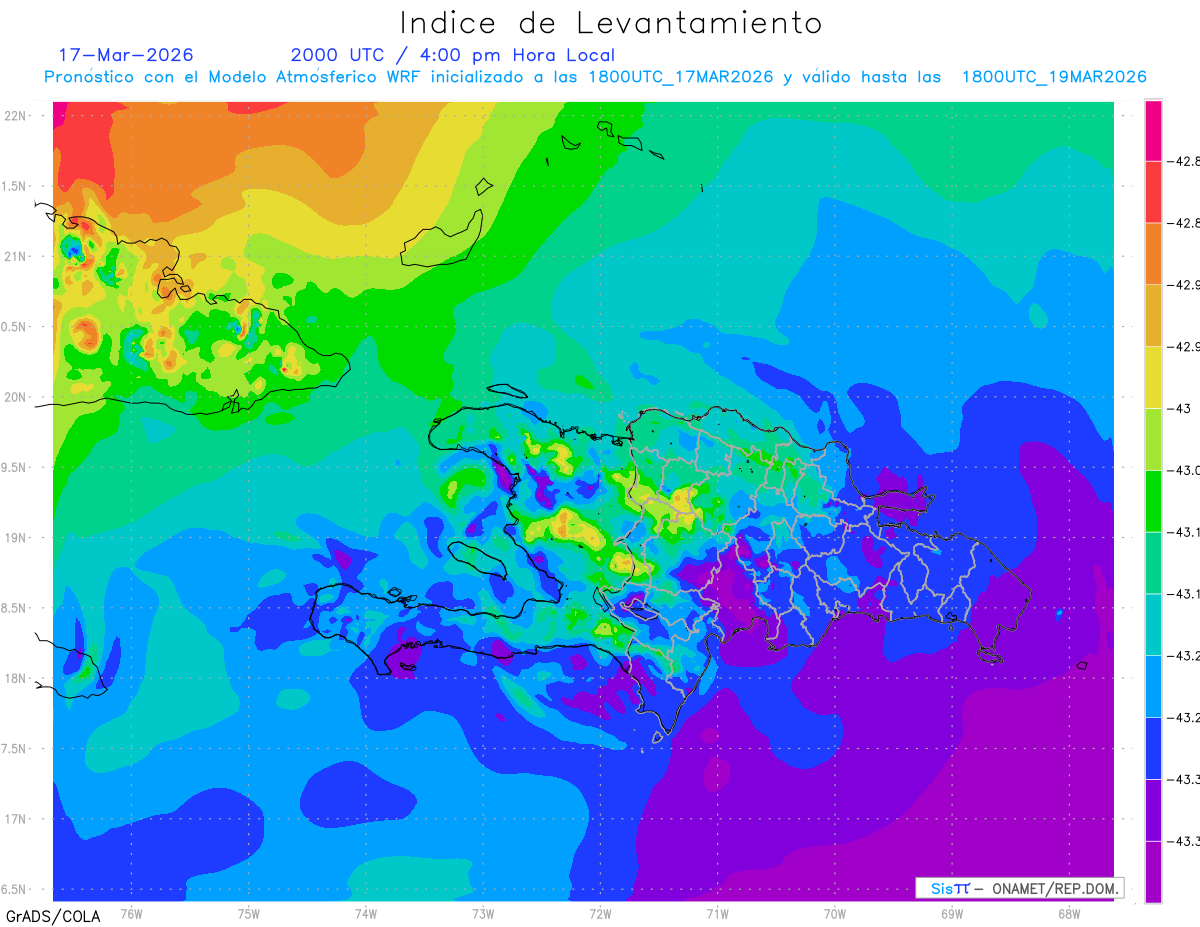The width and height of the screenshot is (1200, 927).
Task: Click the purple swatch at the colorbar bottom
Action: click(1153, 871)
